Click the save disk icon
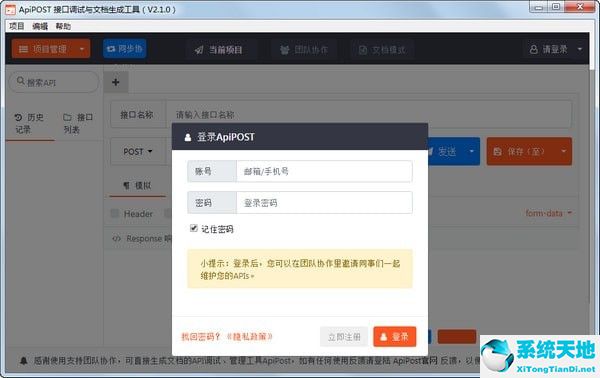The image size is (600, 378). tap(497, 152)
